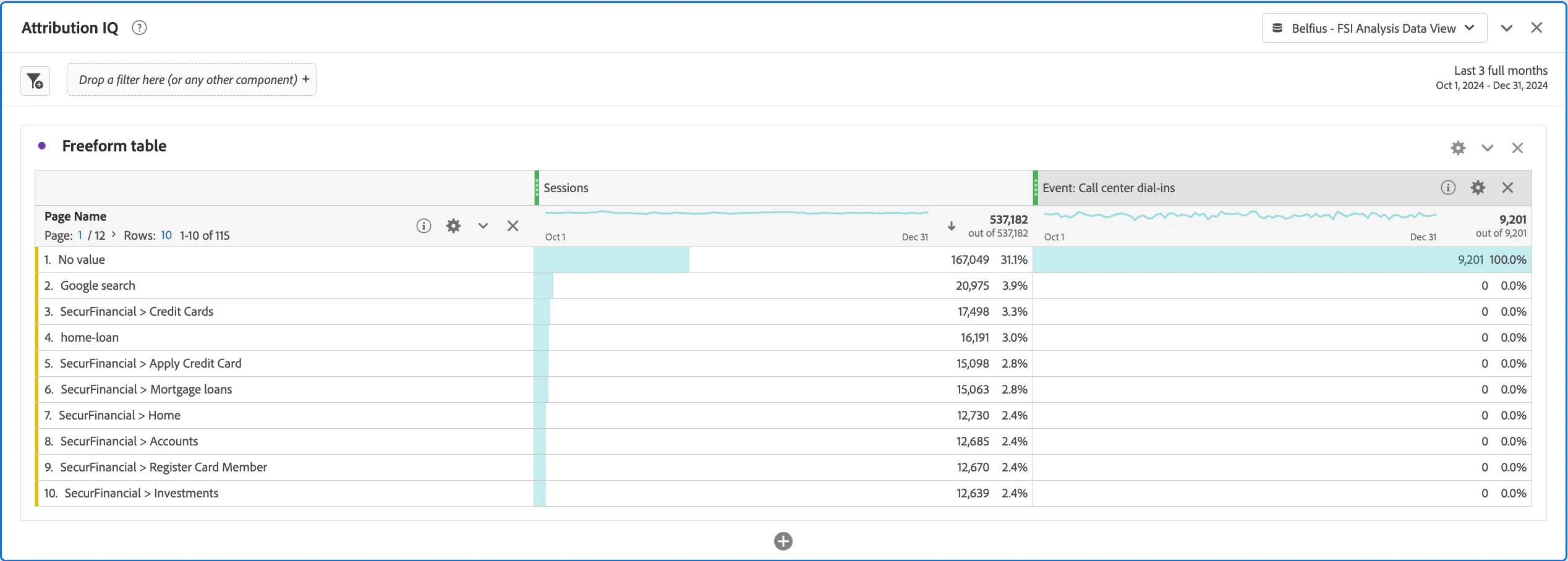
Task: Select the No value row
Action: (284, 259)
